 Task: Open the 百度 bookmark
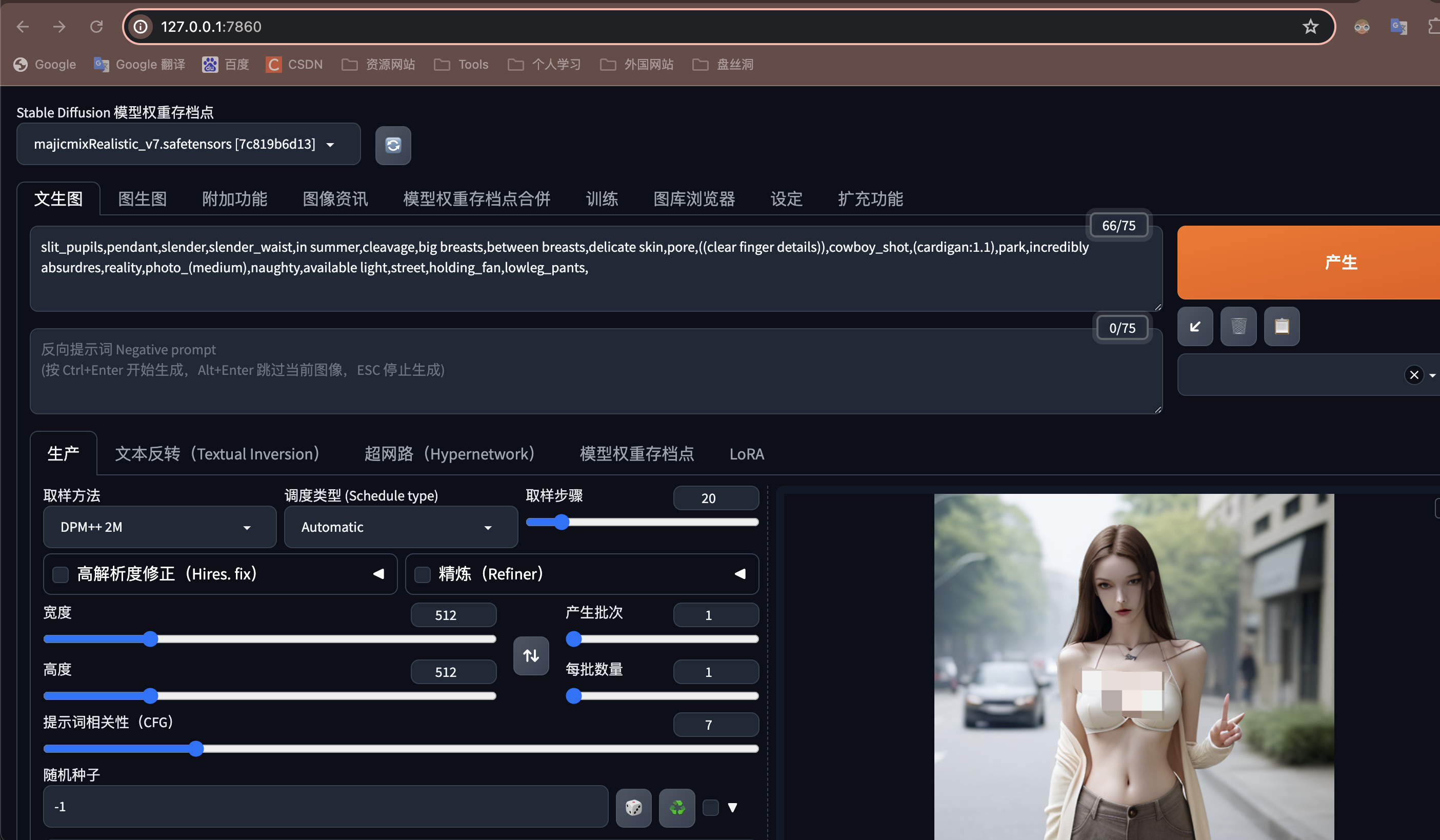[x=226, y=64]
